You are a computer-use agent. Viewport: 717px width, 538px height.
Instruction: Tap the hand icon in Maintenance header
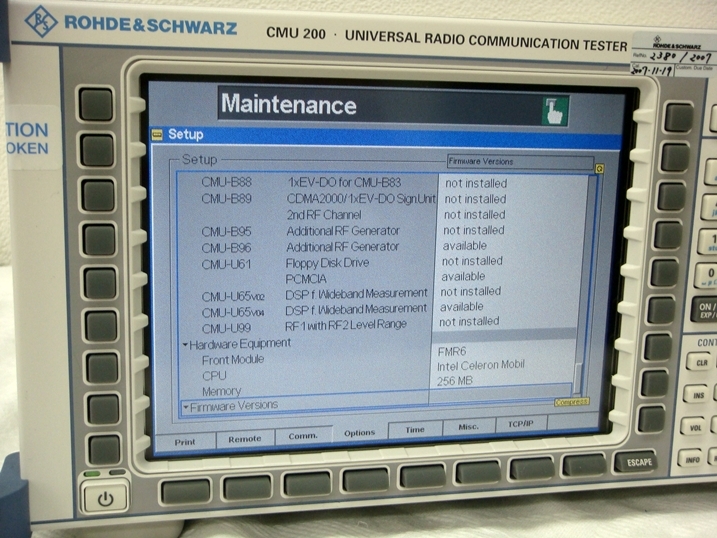tap(556, 111)
